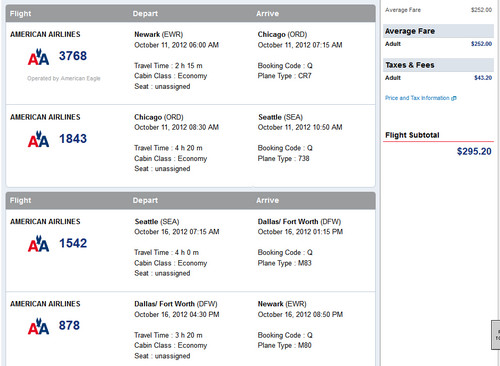This screenshot has height=366, width=500.
Task: Click the Operated by American Eagle text
Action: pyautogui.click(x=64, y=79)
